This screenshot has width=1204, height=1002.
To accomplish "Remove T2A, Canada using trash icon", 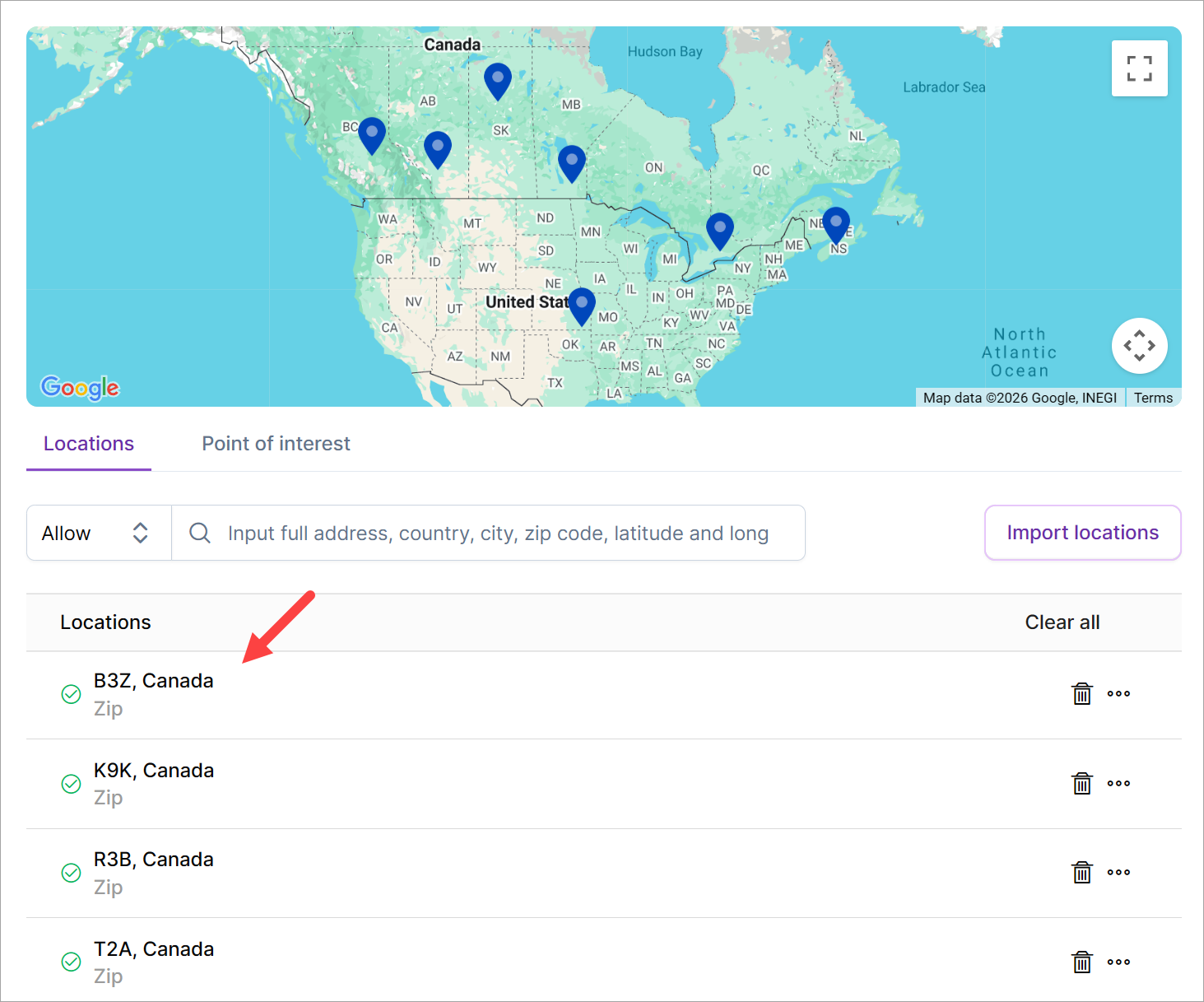I will tap(1081, 962).
